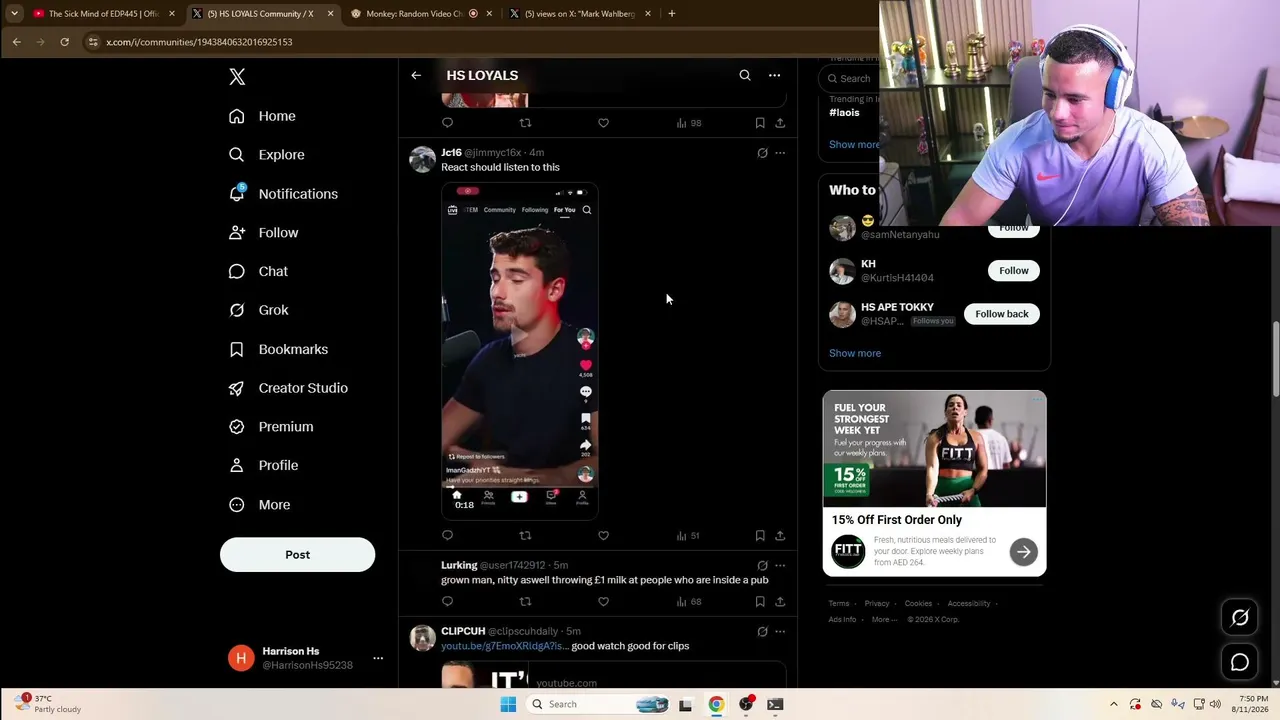Open the floating chat messages button

[x=1240, y=662]
